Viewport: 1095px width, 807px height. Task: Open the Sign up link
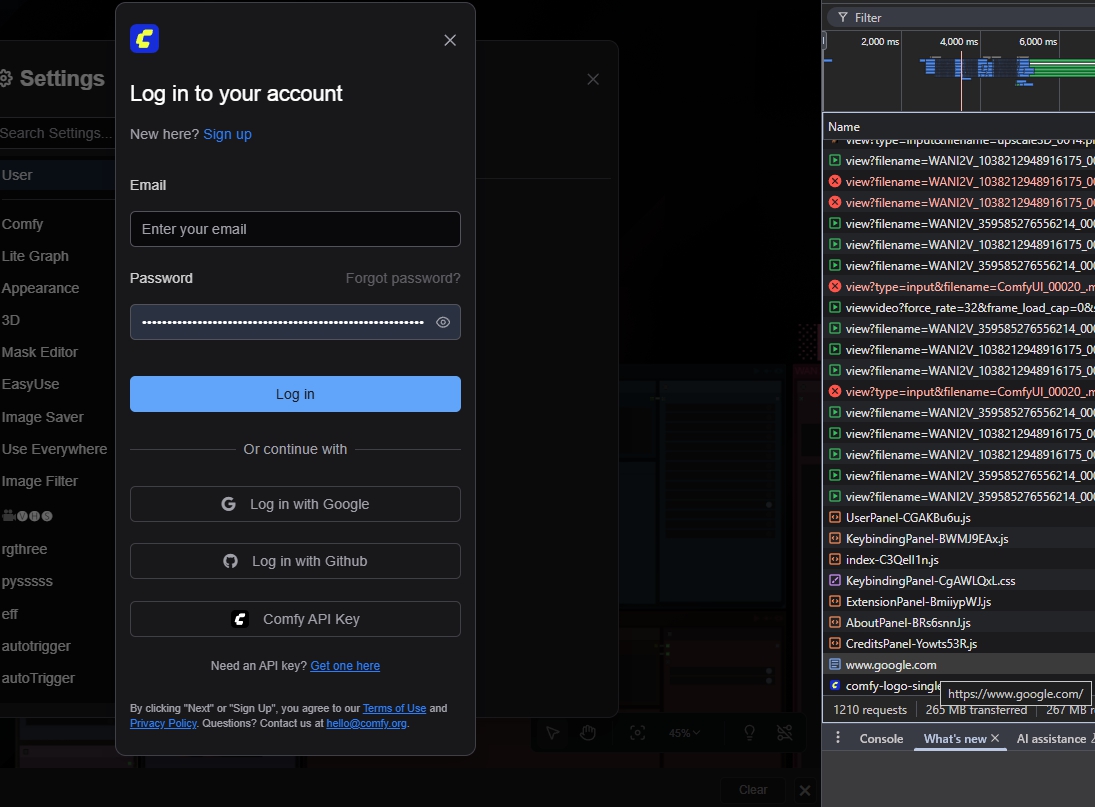pos(228,134)
